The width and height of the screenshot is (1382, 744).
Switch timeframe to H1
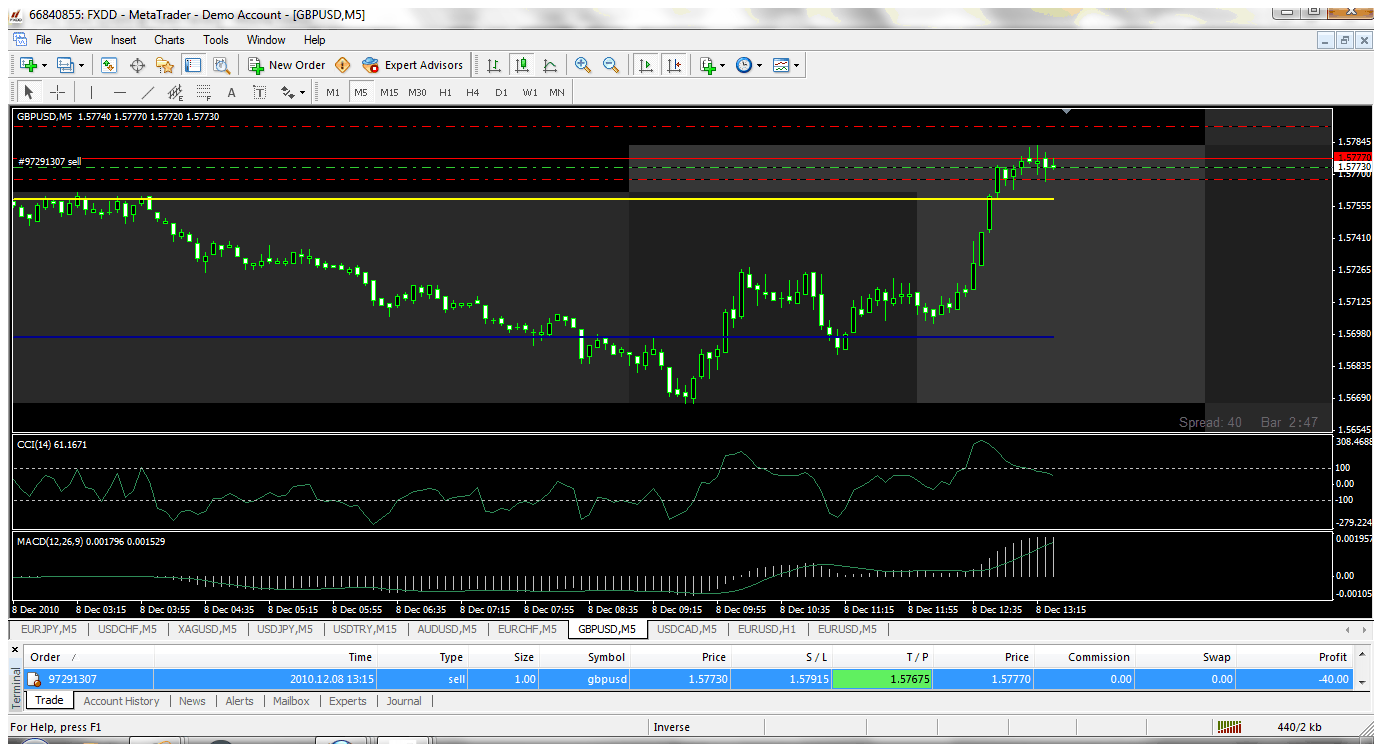pyautogui.click(x=445, y=92)
